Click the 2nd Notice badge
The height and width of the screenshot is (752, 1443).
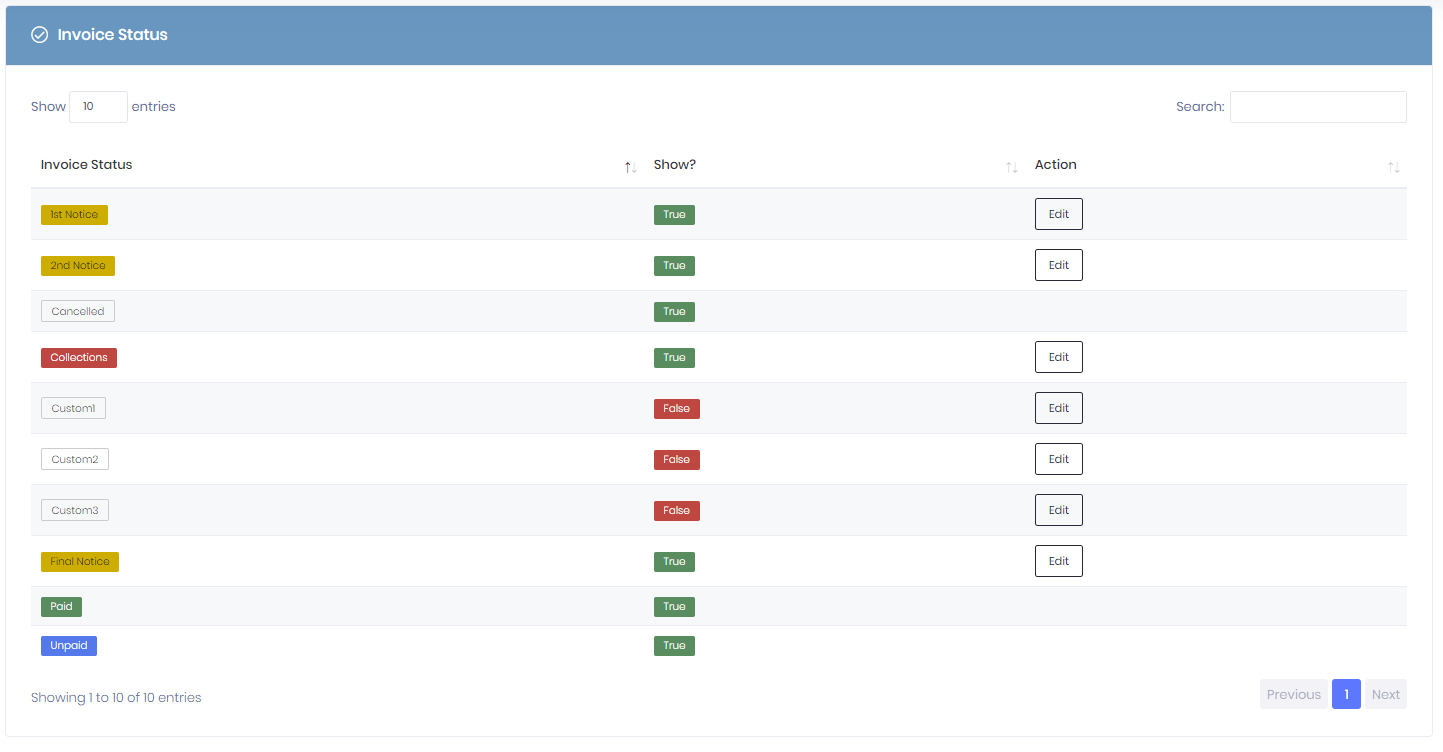78,266
